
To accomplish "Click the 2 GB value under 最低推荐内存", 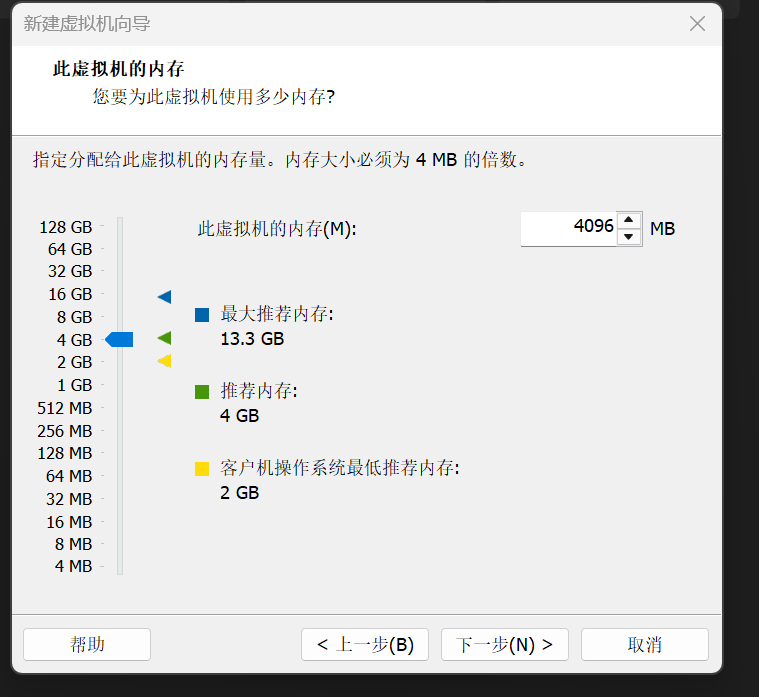I will pos(240,493).
